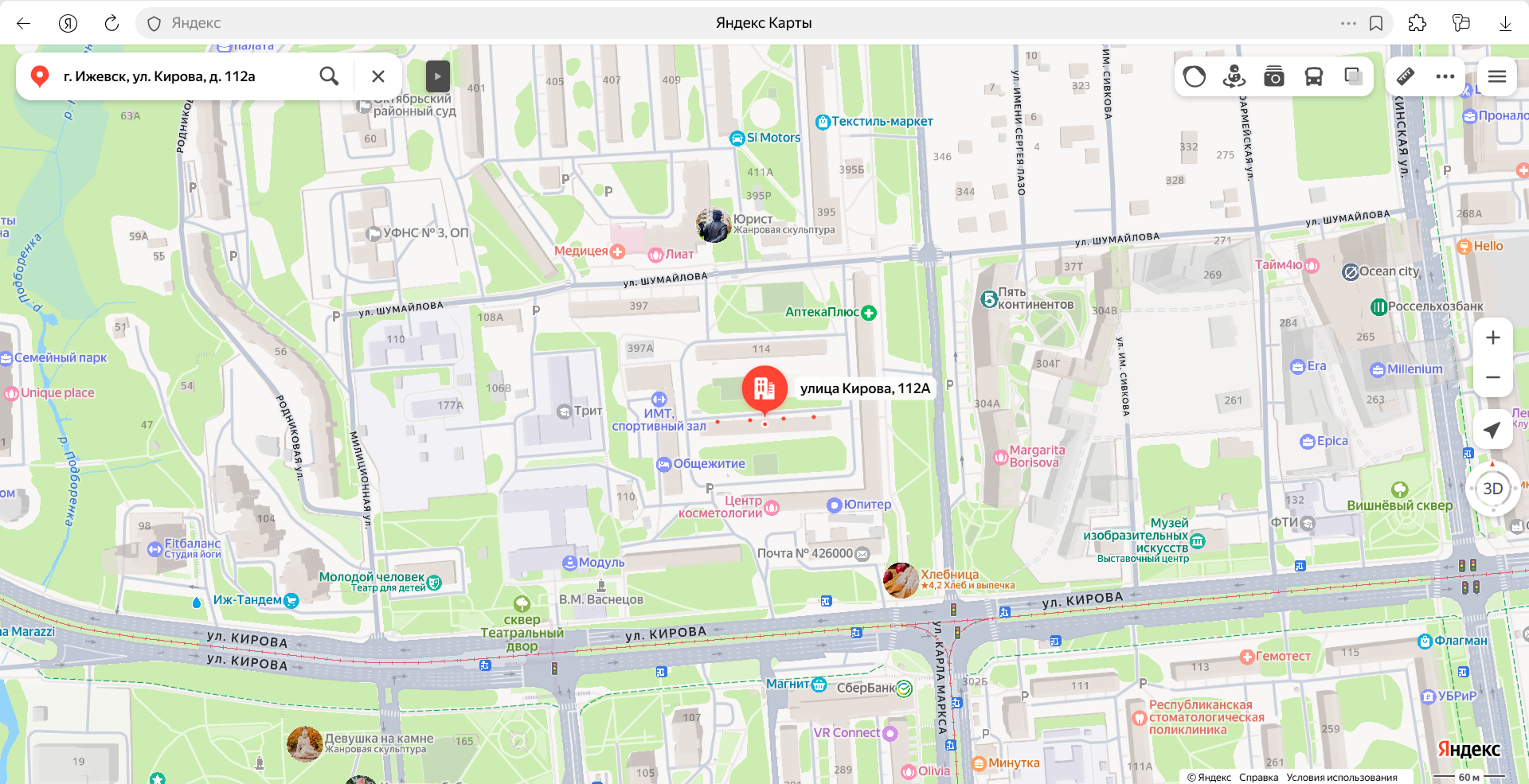Image resolution: width=1529 pixels, height=784 pixels.
Task: Open the Медицея clinic marker
Action: pos(617,252)
